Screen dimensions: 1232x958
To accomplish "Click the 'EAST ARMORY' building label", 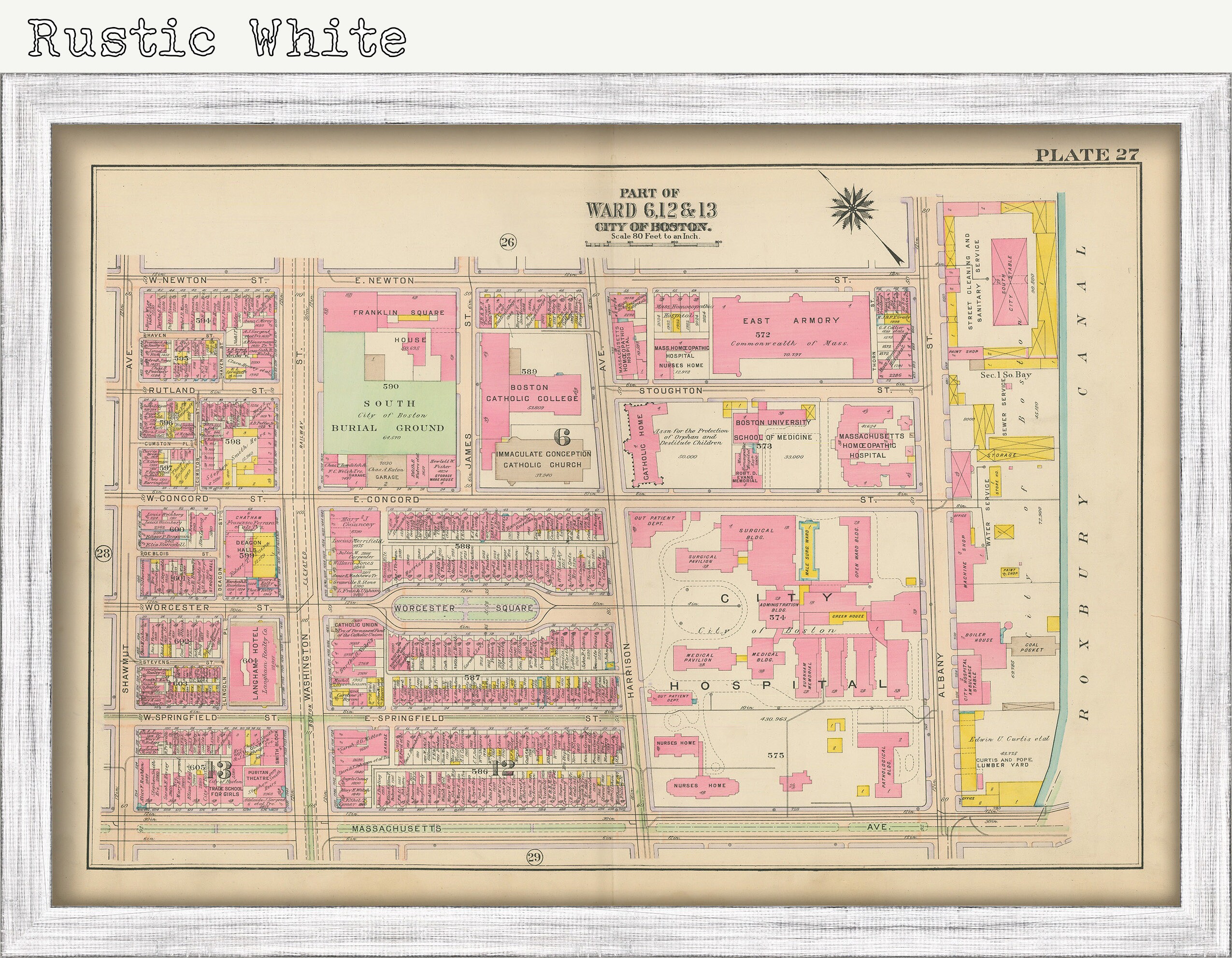I will tap(790, 320).
